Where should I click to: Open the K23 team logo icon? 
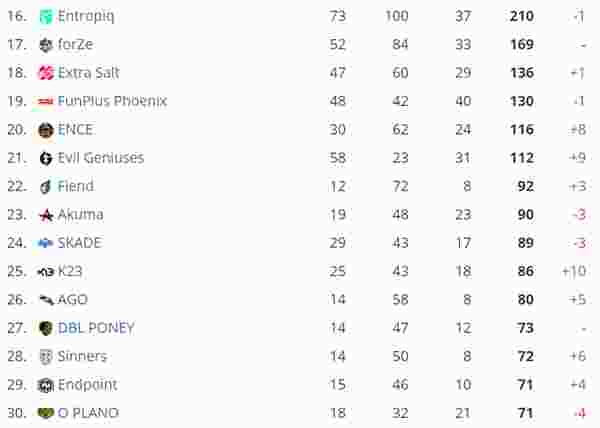coord(46,272)
